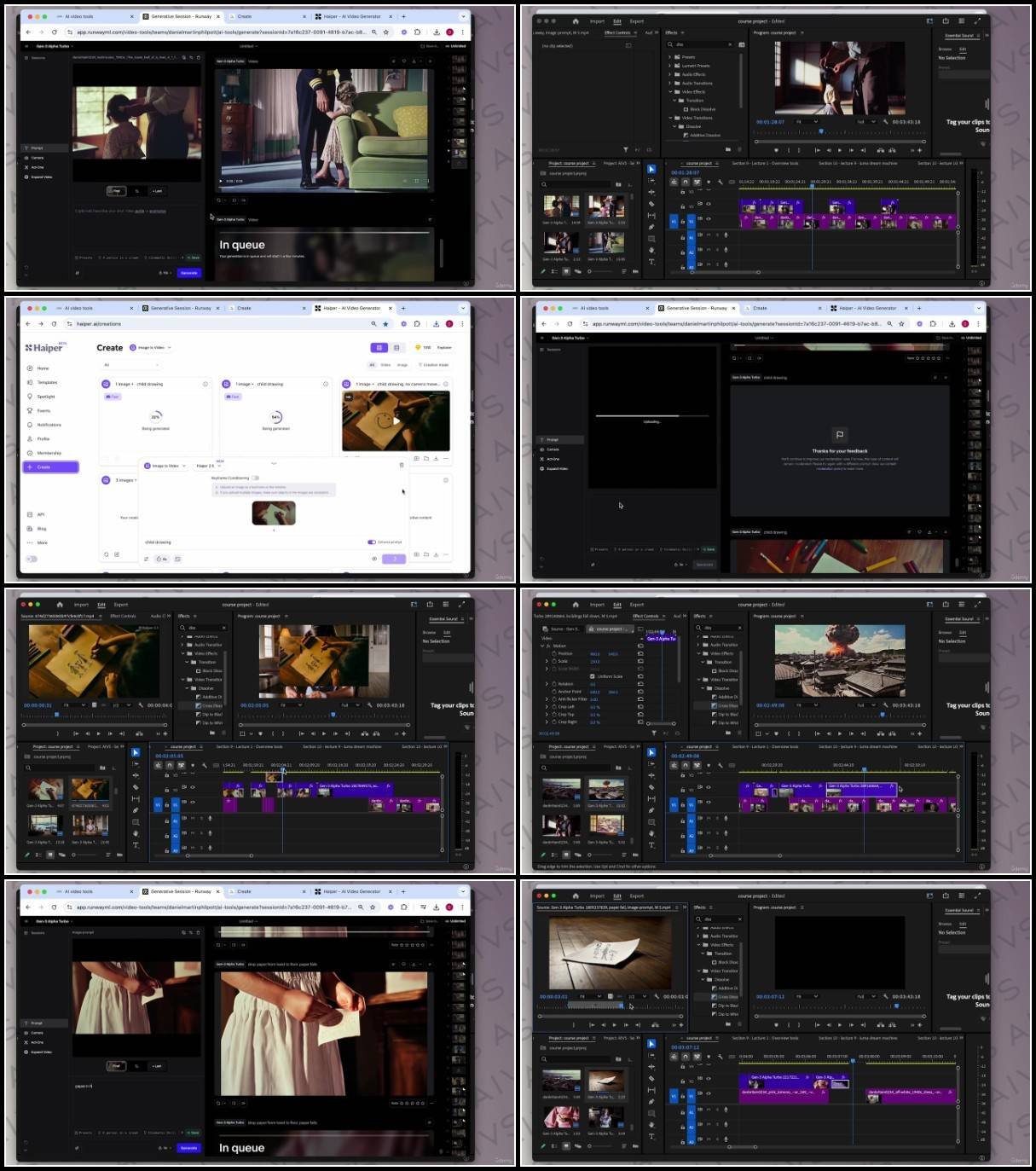The width and height of the screenshot is (1036, 1171).
Task: Open Templates in the Haiper sidebar
Action: (x=46, y=382)
